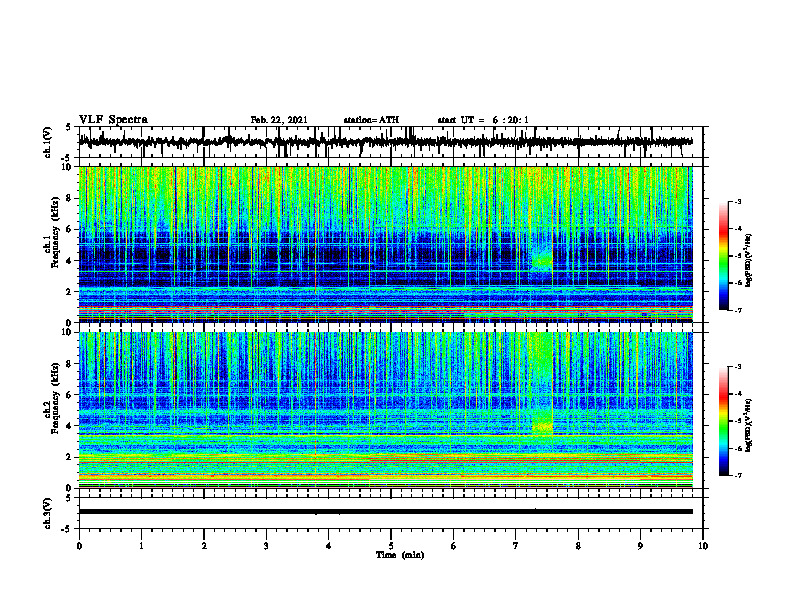
Task: Click the ch.1 voltage waveform trace
Action: [x=385, y=142]
